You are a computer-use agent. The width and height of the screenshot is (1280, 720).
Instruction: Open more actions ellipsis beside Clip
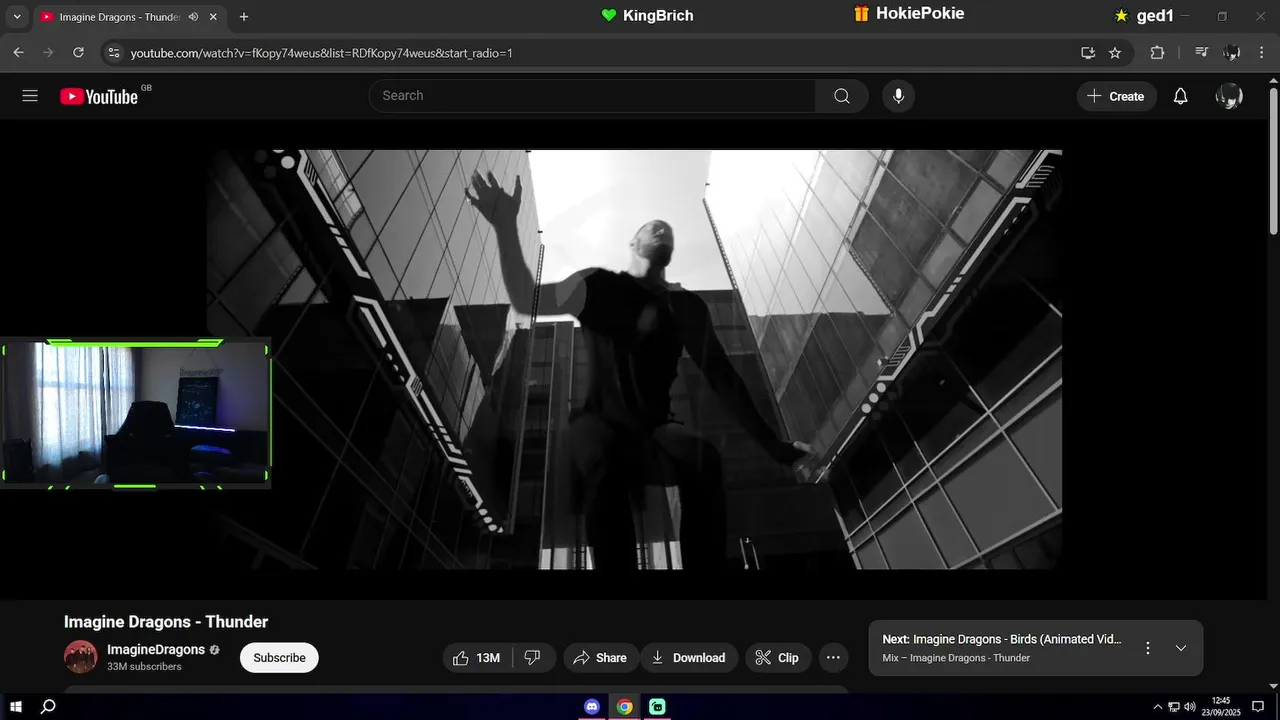833,658
